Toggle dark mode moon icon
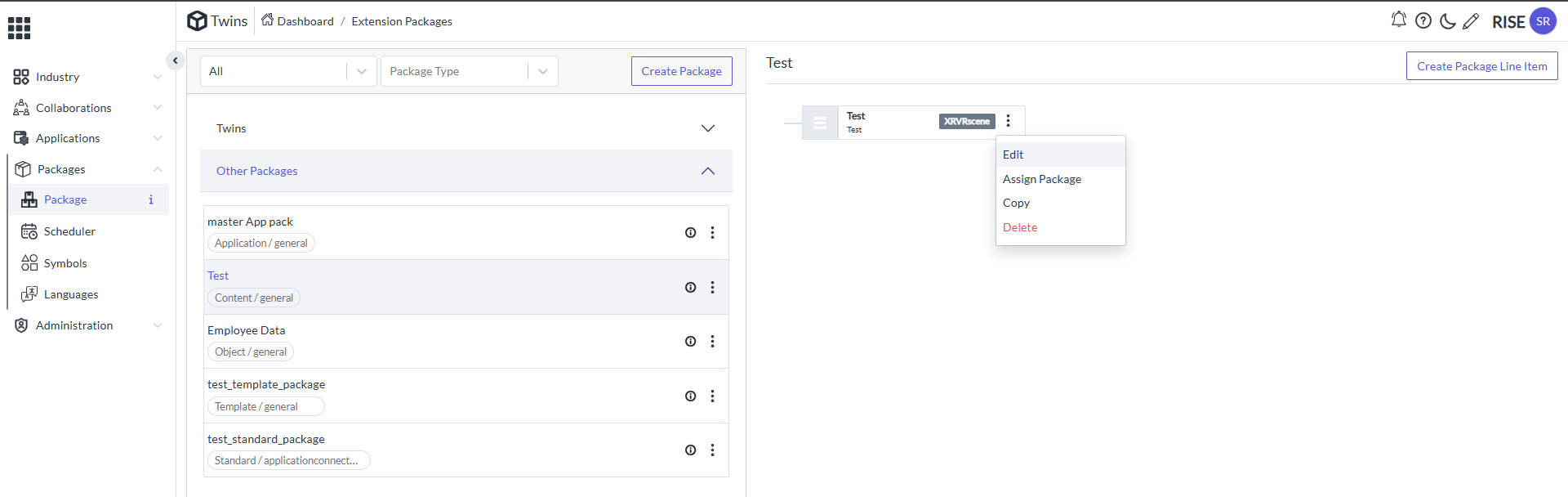This screenshot has height=497, width=1568. tap(1447, 21)
